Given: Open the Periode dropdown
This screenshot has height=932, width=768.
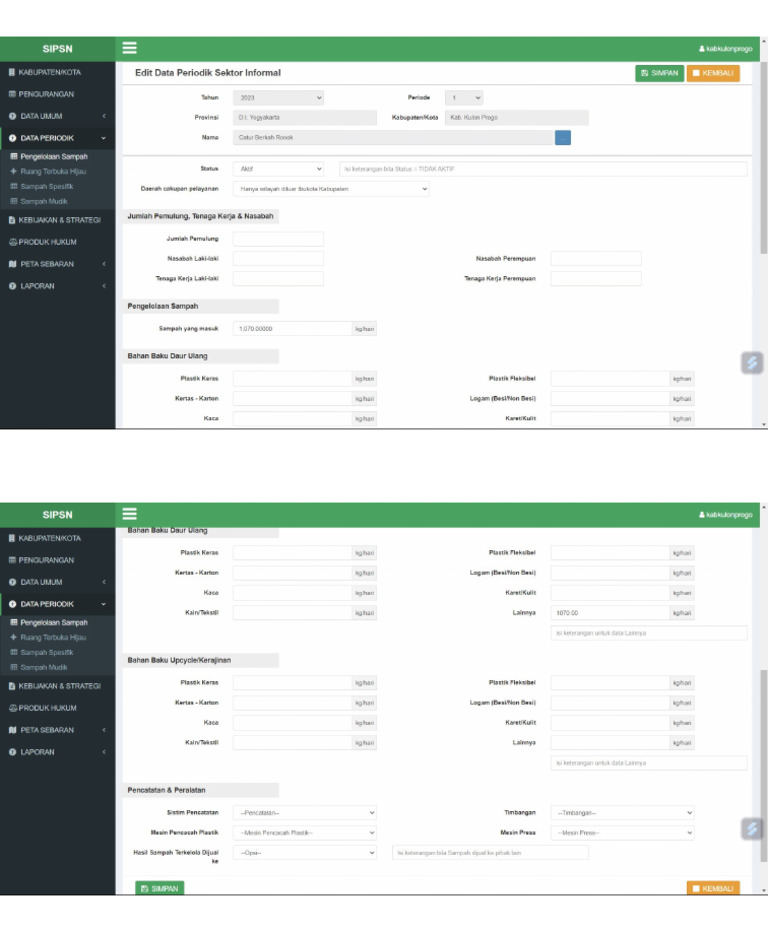Looking at the screenshot, I should coord(464,97).
